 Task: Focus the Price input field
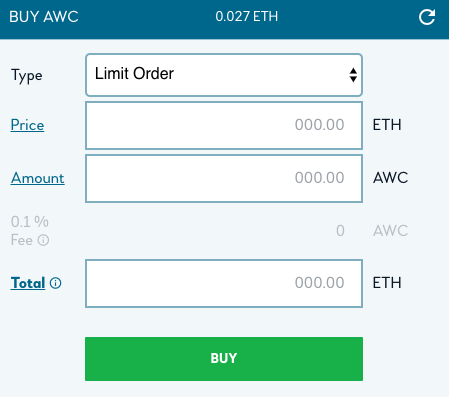coord(224,125)
